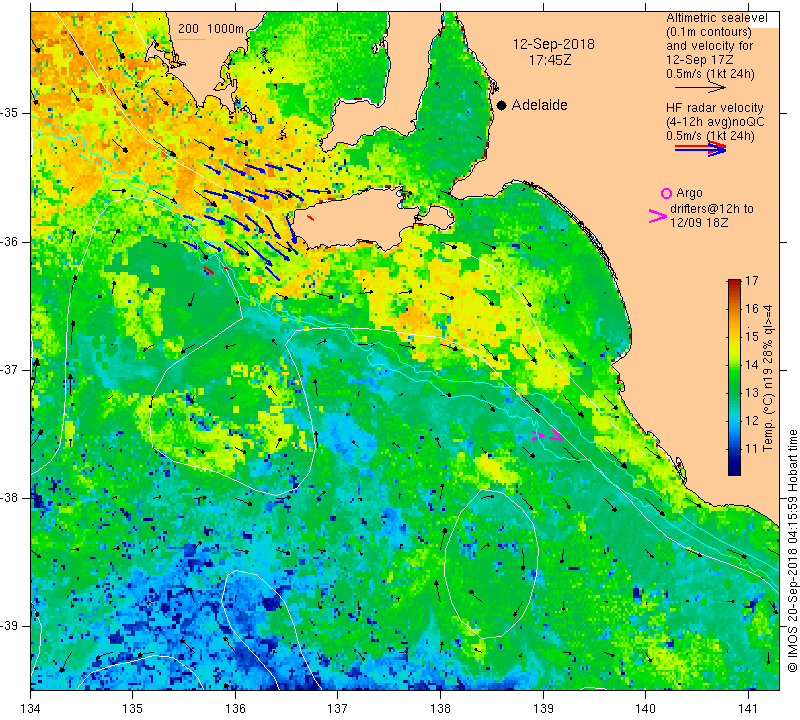This screenshot has width=800, height=720.
Task: Click the 17 value on temperature scale
Action: click(752, 281)
